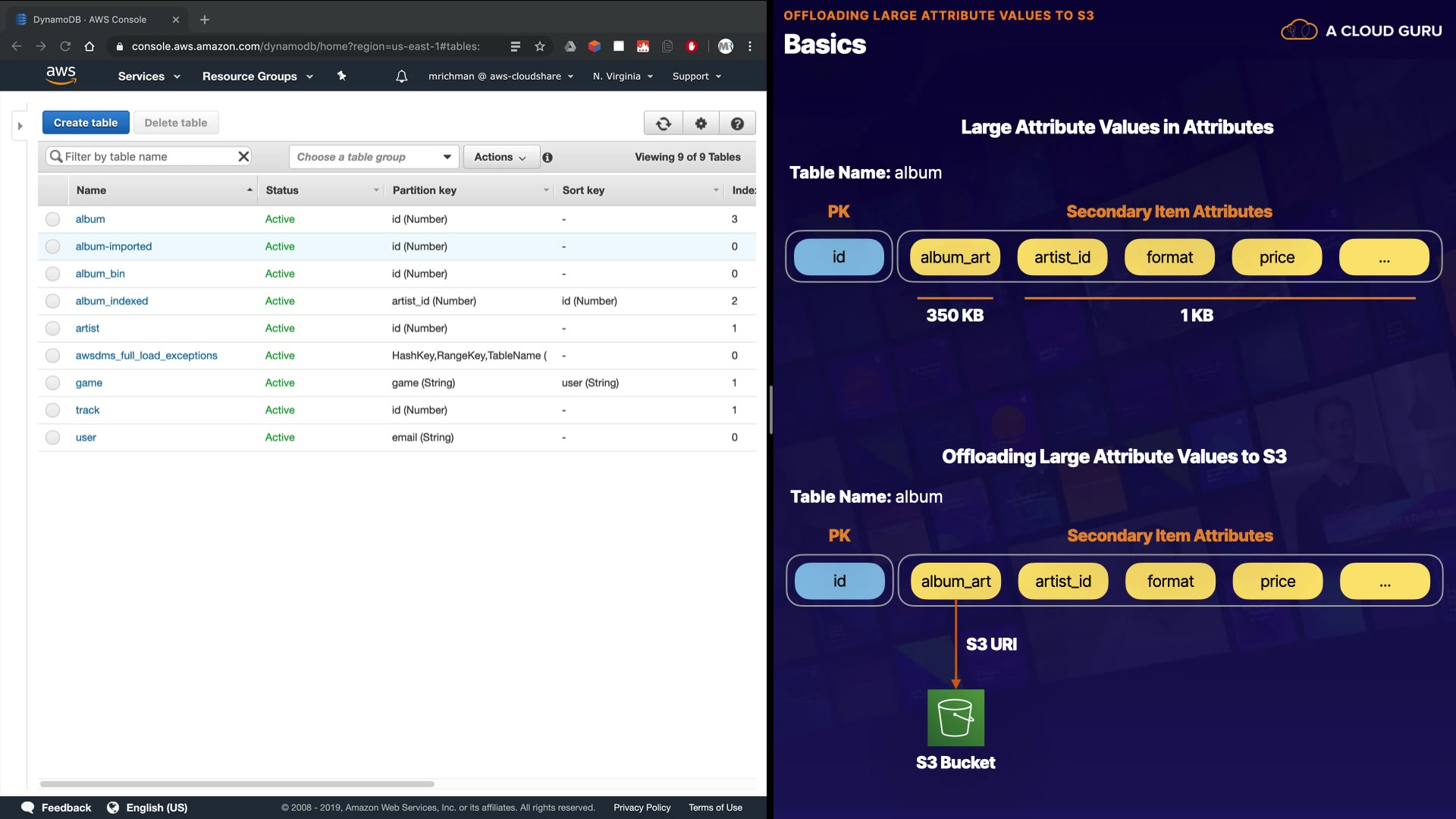This screenshot has height=819, width=1456.
Task: Select the album table radio button
Action: pos(52,219)
